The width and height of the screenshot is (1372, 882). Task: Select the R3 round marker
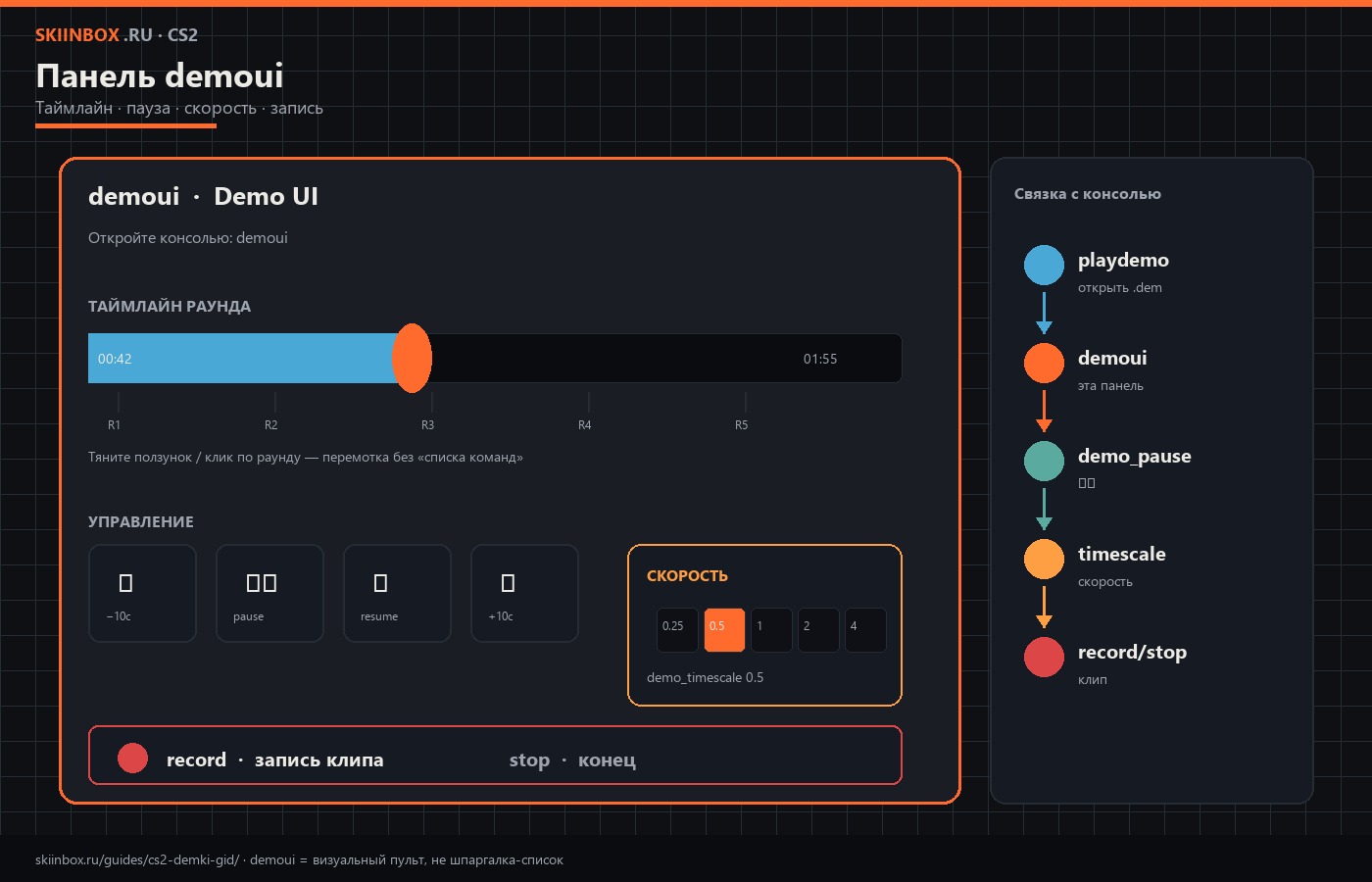(x=428, y=424)
